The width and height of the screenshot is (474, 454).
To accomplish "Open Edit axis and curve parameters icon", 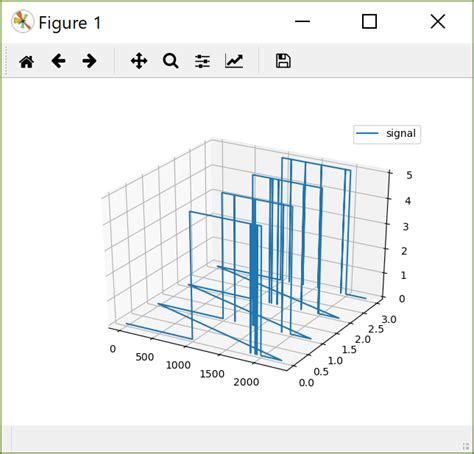I will tap(234, 61).
